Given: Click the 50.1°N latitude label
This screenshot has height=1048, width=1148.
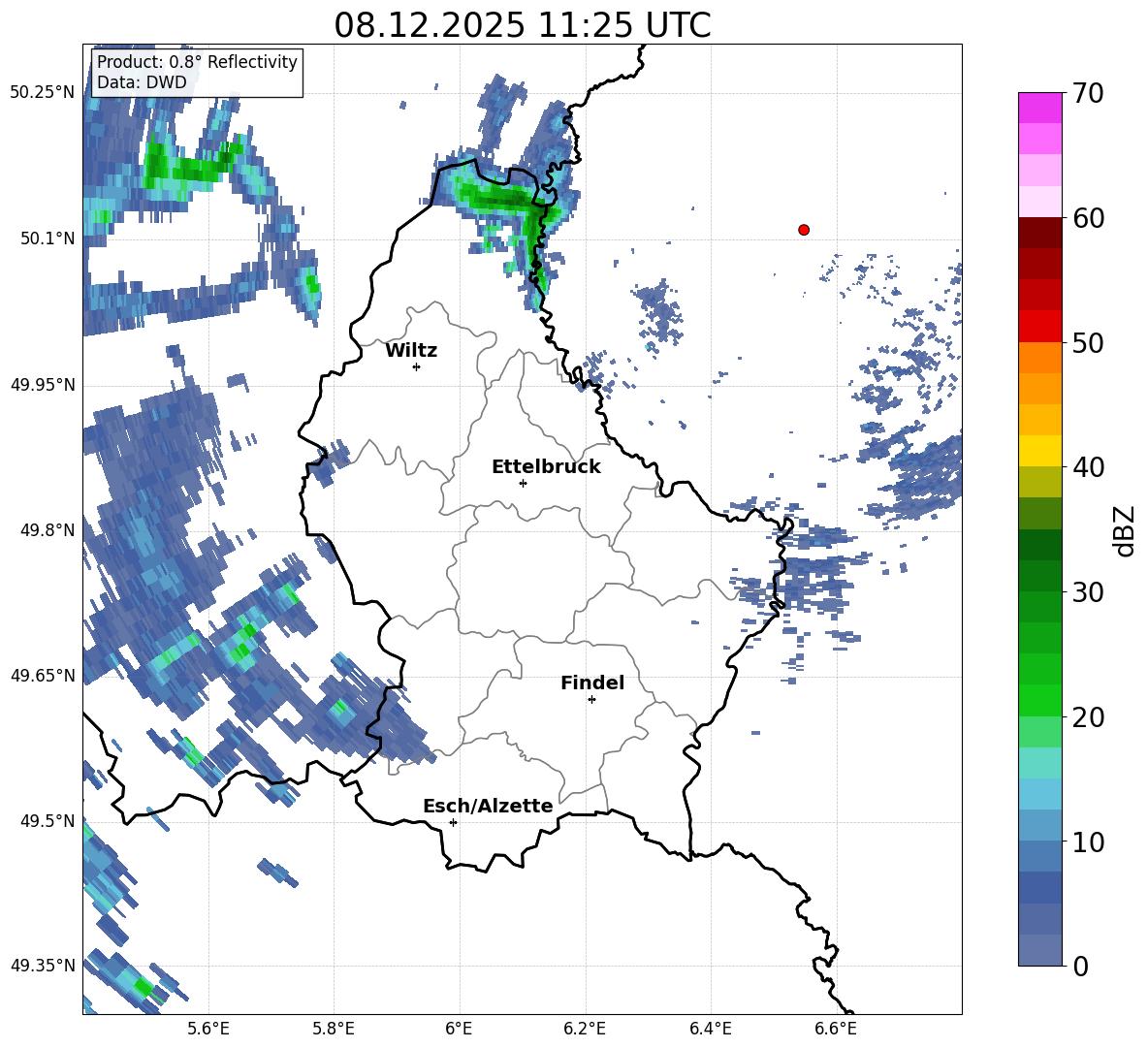Looking at the screenshot, I should pos(48,238).
